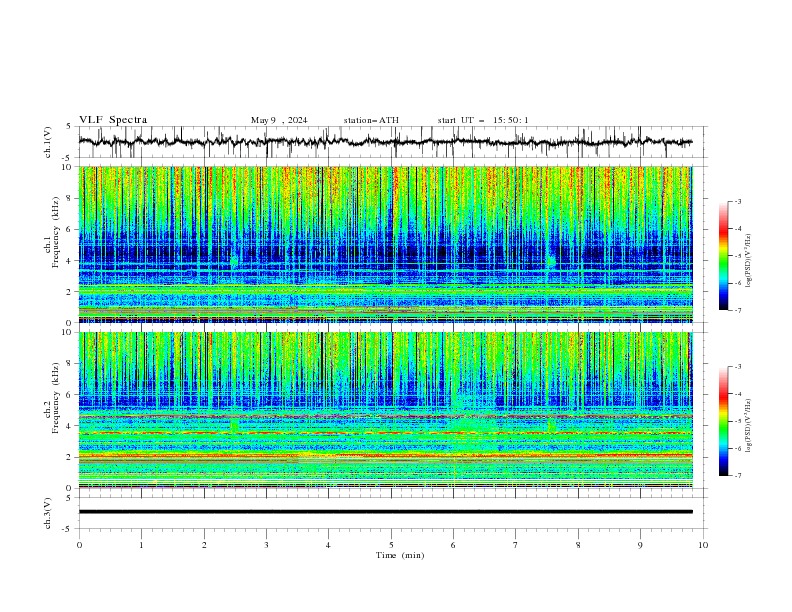Click the ch.2 spectrogram color scale bar
792x612 pixels.
[723, 421]
